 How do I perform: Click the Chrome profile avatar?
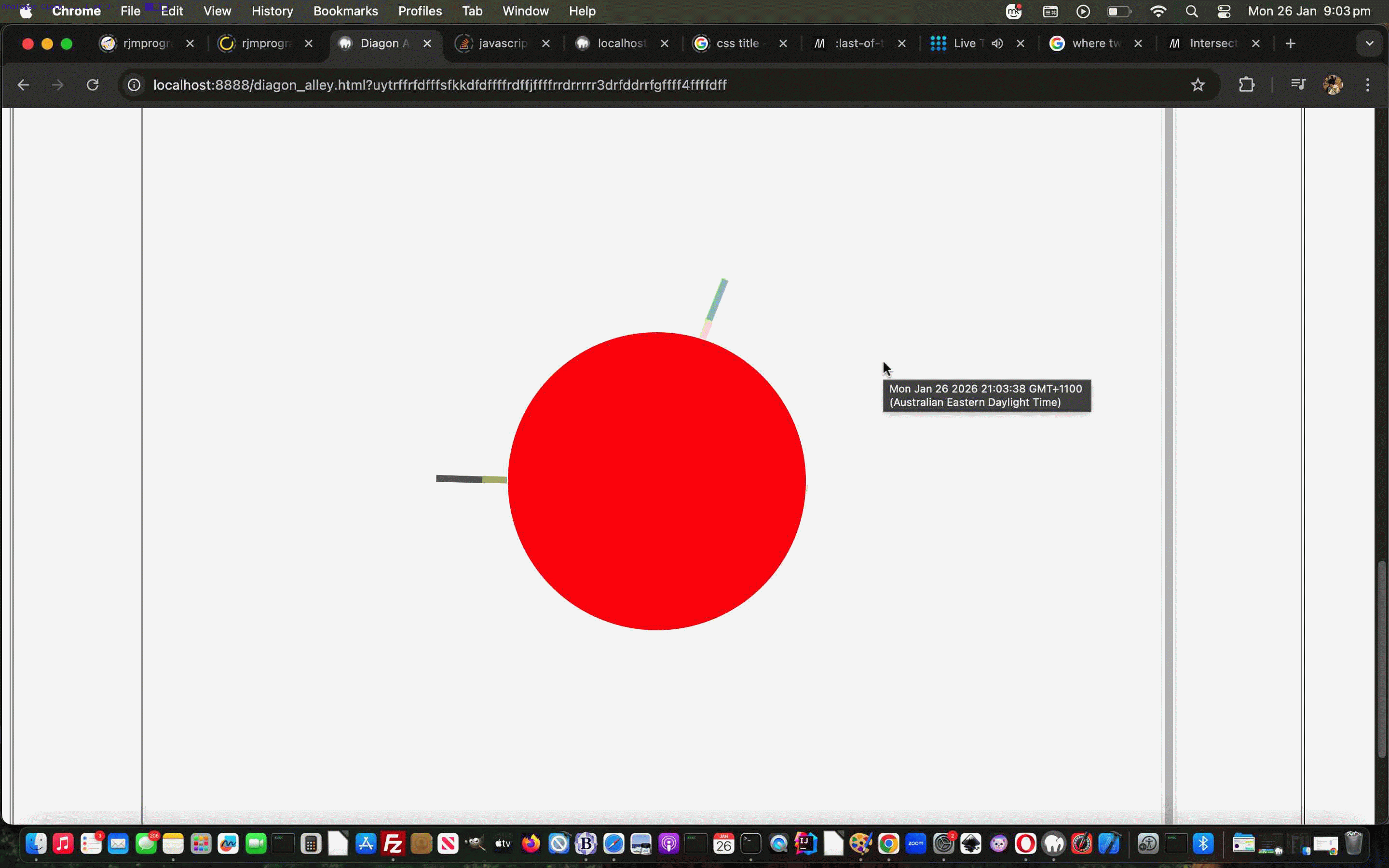(1333, 85)
